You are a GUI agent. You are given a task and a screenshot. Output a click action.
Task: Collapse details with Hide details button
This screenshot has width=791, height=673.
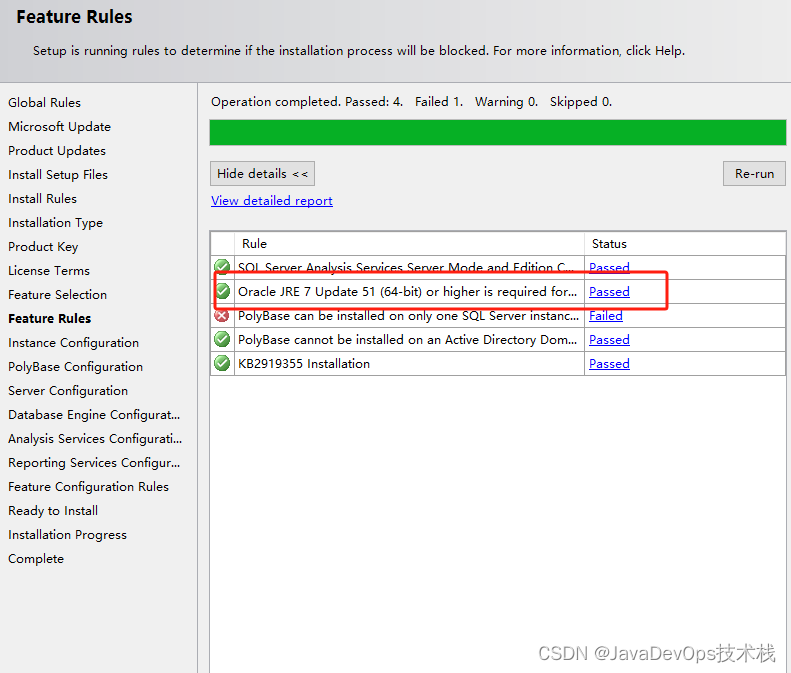[262, 174]
